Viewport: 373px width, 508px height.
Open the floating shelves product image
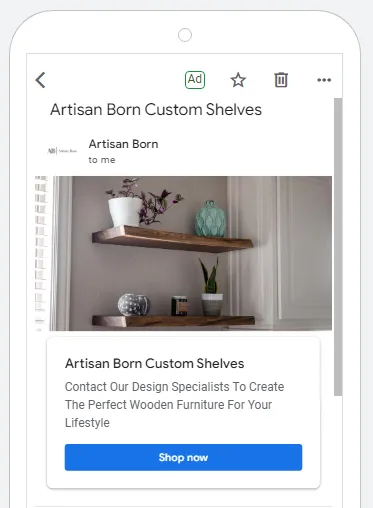[x=183, y=253]
